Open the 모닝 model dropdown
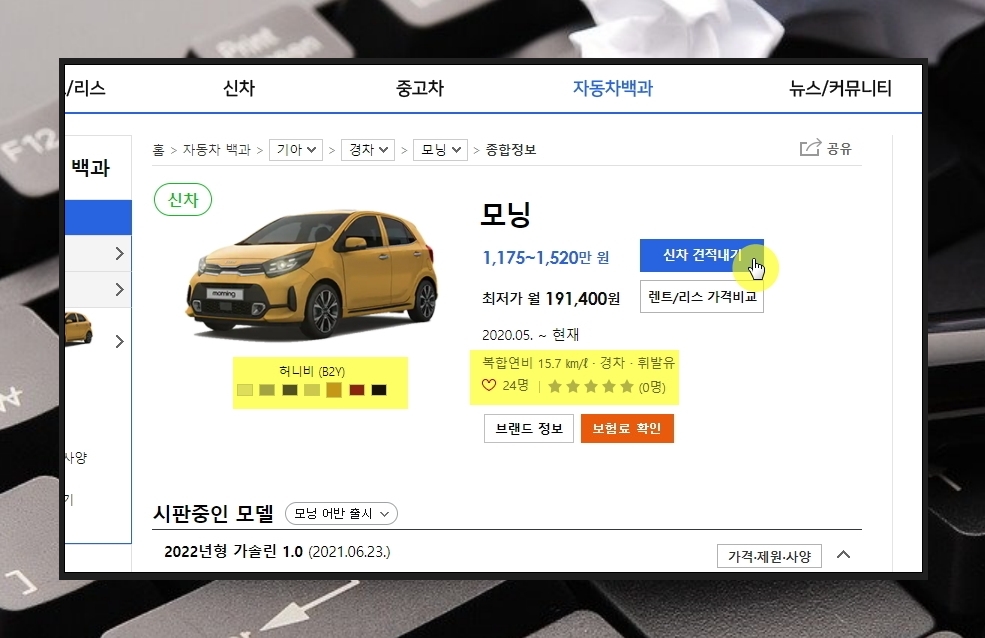Image resolution: width=985 pixels, height=638 pixels. click(440, 150)
